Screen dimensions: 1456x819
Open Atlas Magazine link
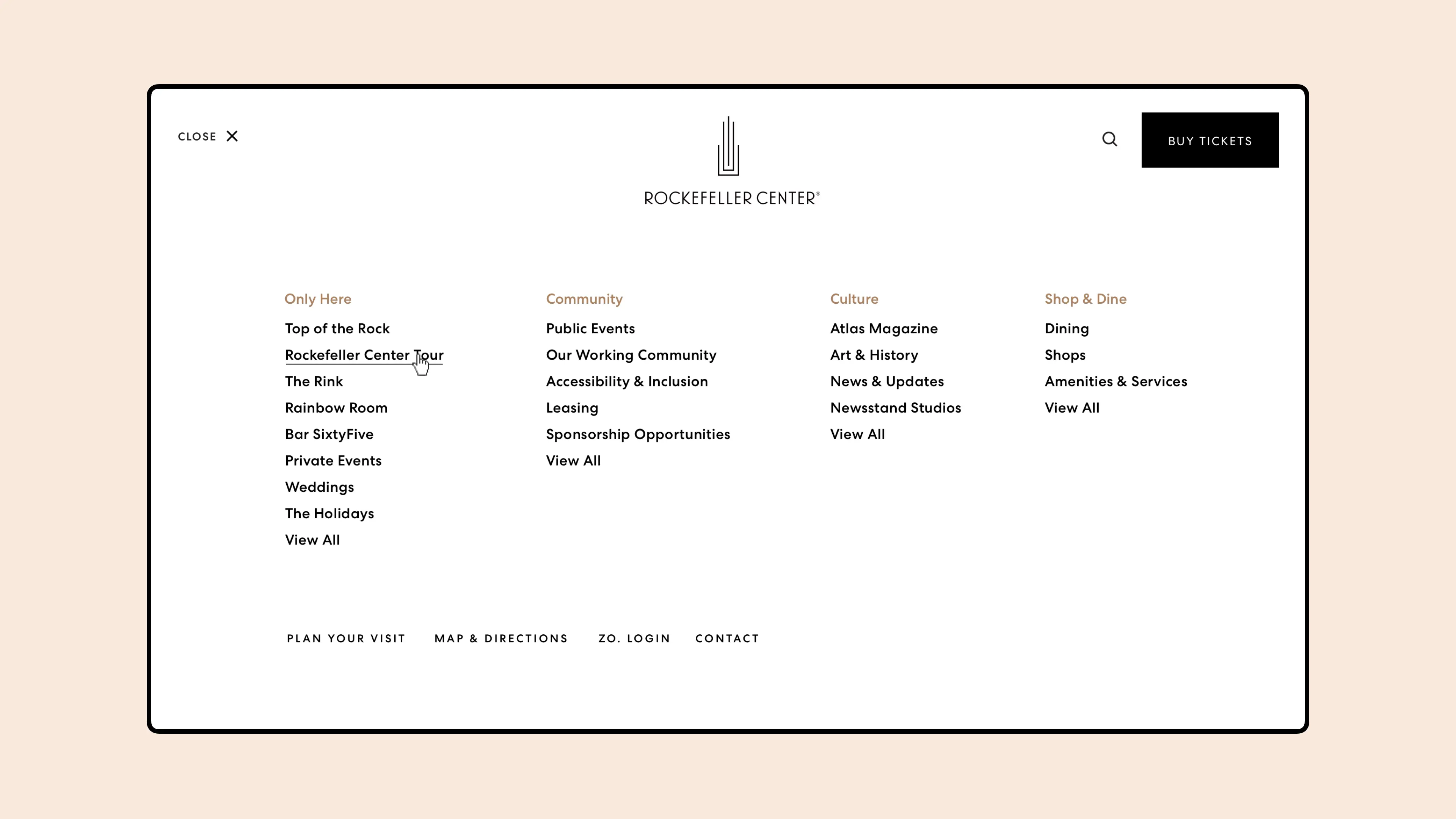[x=883, y=328]
